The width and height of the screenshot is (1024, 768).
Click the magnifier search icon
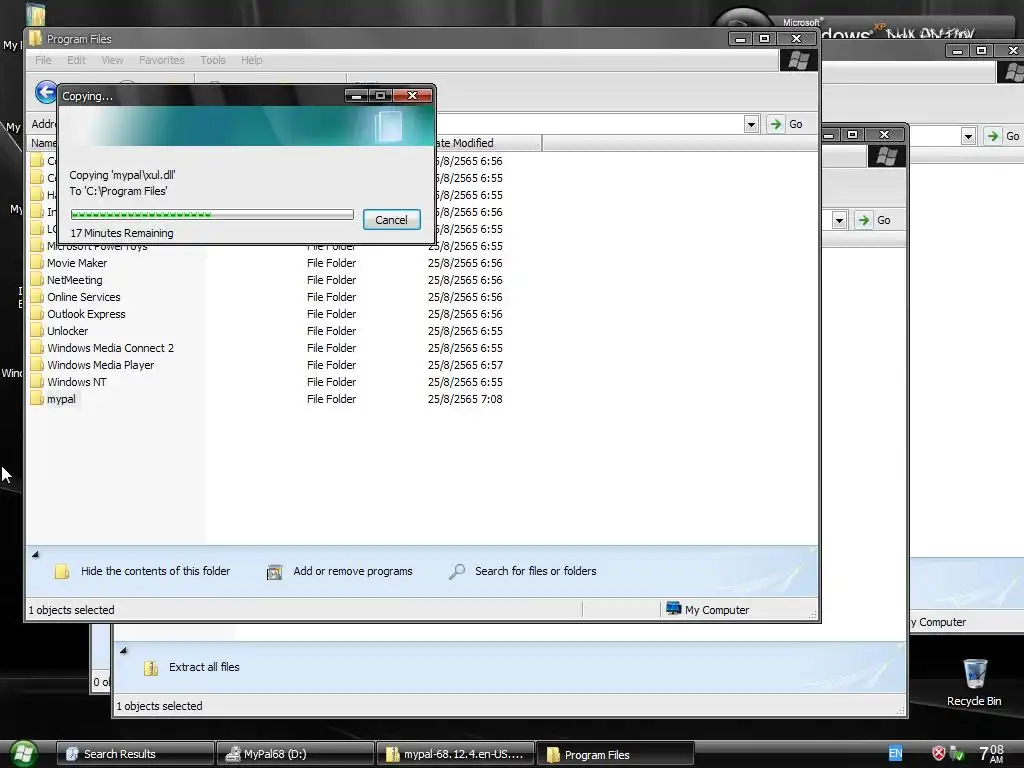[456, 571]
